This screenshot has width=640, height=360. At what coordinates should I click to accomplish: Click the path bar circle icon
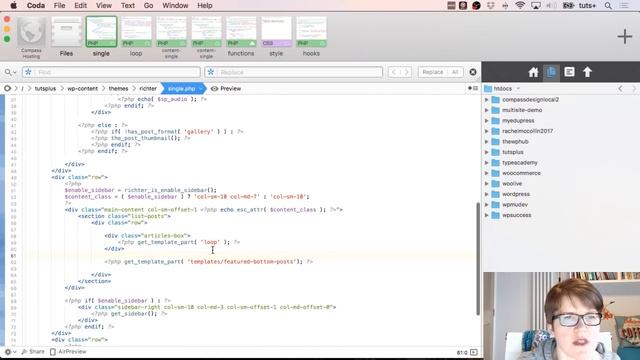click(7, 89)
